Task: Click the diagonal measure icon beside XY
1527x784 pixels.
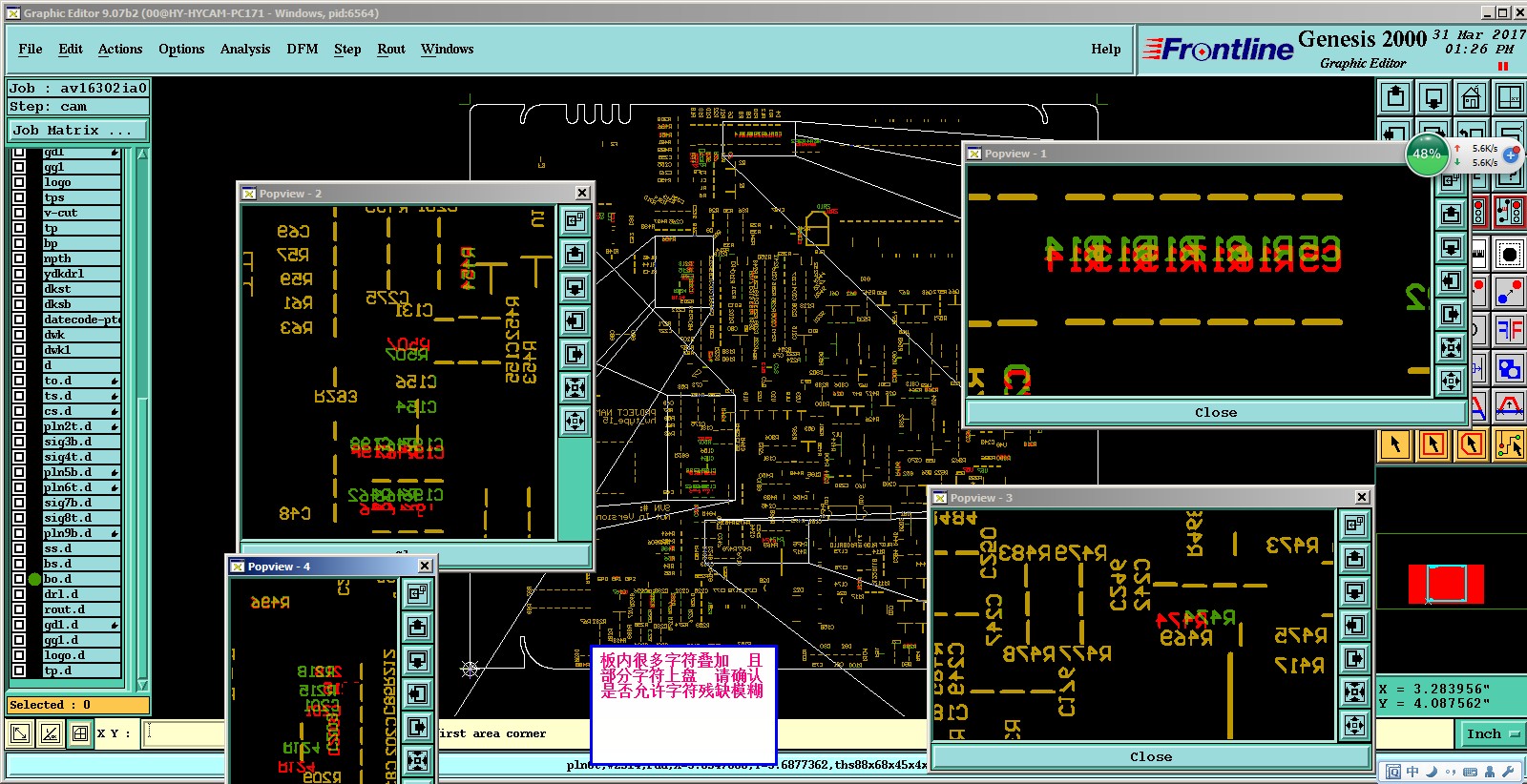Action: pos(19,733)
